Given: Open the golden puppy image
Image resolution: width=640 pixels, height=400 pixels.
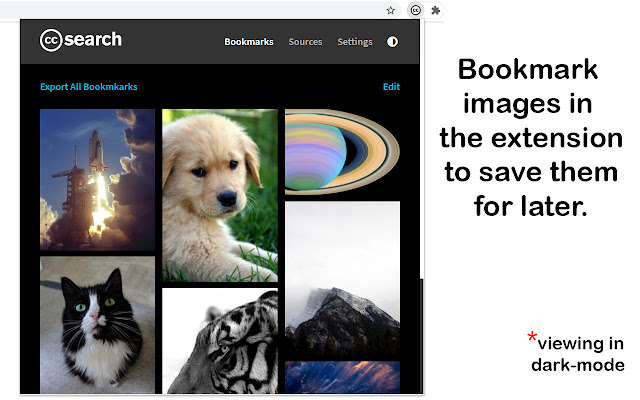Looking at the screenshot, I should [x=220, y=196].
